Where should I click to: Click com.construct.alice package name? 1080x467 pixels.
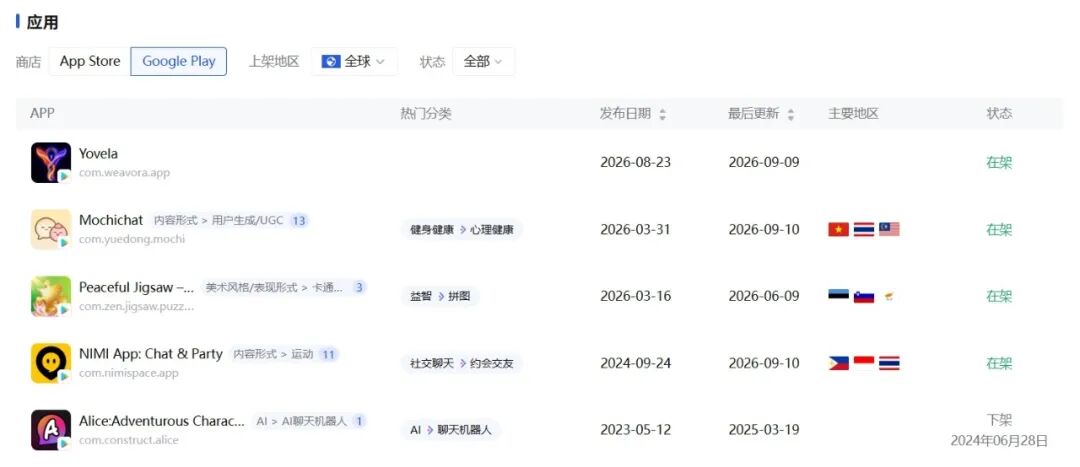coord(129,440)
